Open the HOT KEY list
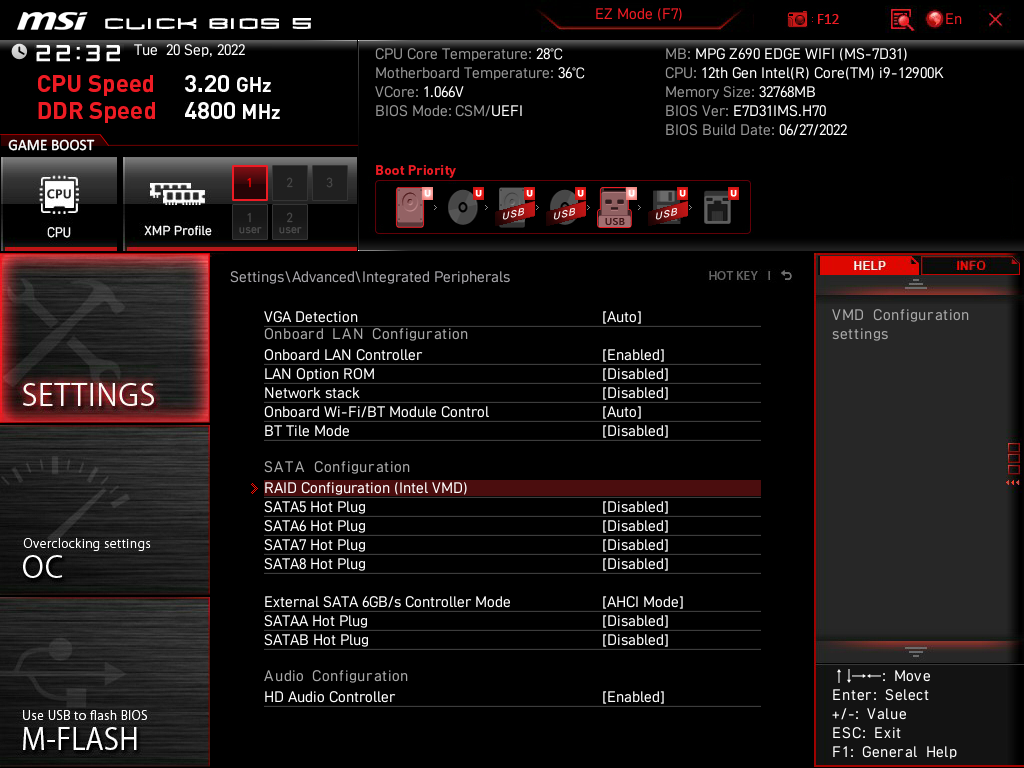Screen dimensions: 1024x768 [x=733, y=276]
